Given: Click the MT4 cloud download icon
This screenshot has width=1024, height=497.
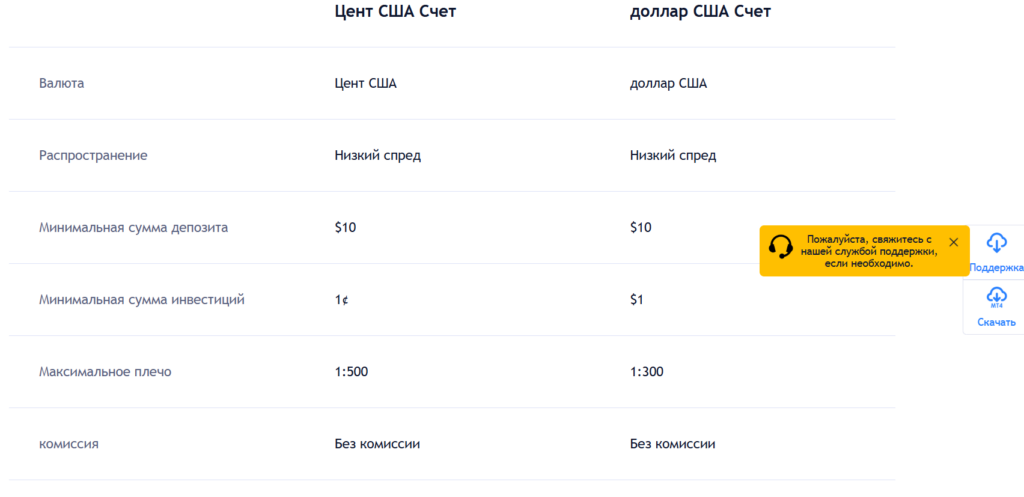Looking at the screenshot, I should pyautogui.click(x=996, y=297).
